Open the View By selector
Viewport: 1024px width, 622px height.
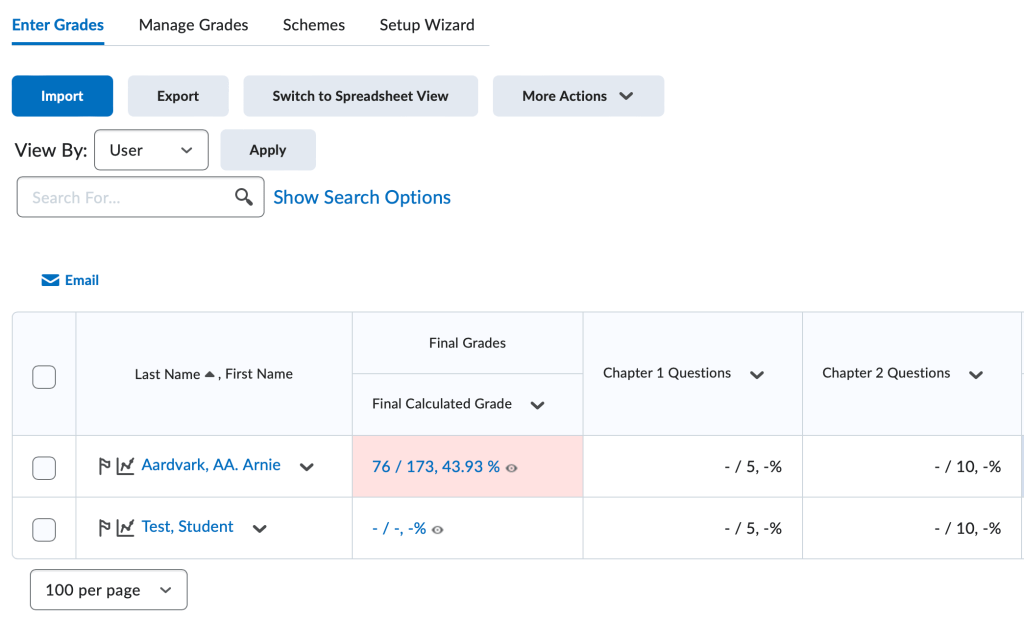point(151,150)
